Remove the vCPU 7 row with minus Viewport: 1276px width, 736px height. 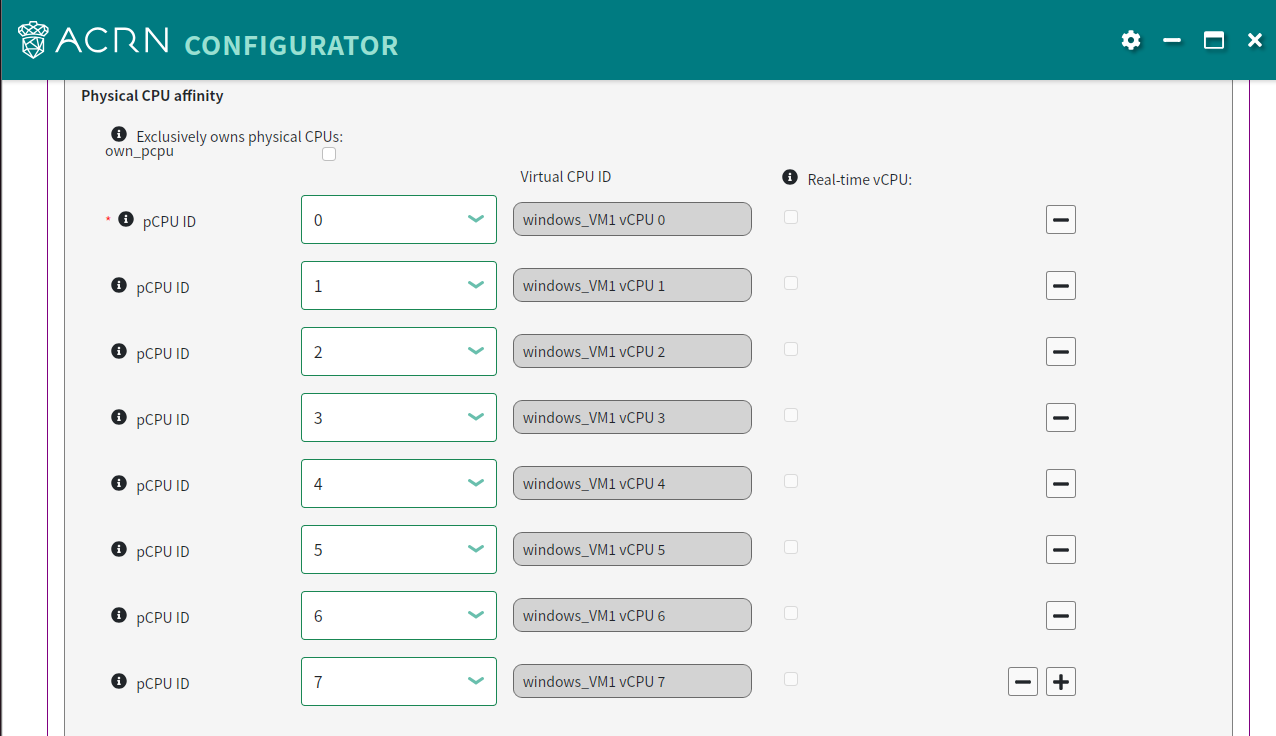click(x=1023, y=682)
